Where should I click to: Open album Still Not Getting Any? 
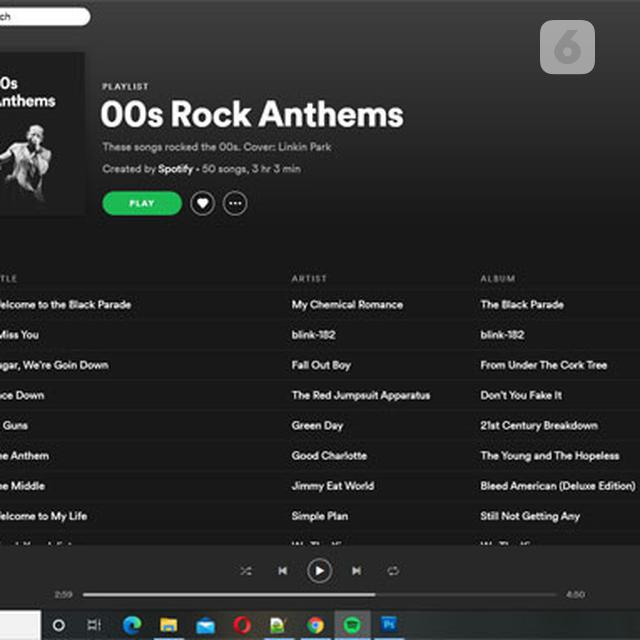pyautogui.click(x=530, y=516)
